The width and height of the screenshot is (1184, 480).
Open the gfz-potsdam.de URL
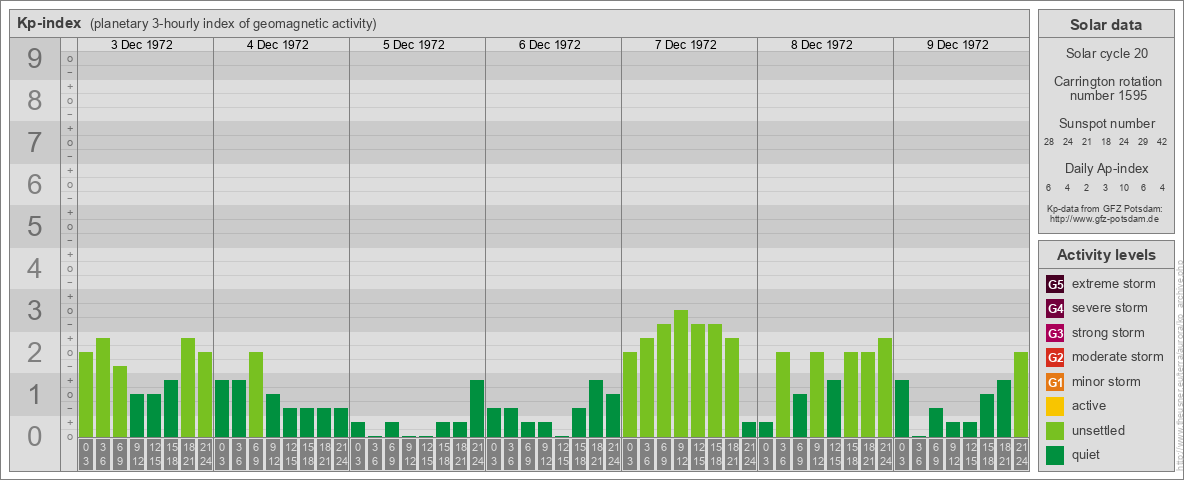click(x=1104, y=219)
